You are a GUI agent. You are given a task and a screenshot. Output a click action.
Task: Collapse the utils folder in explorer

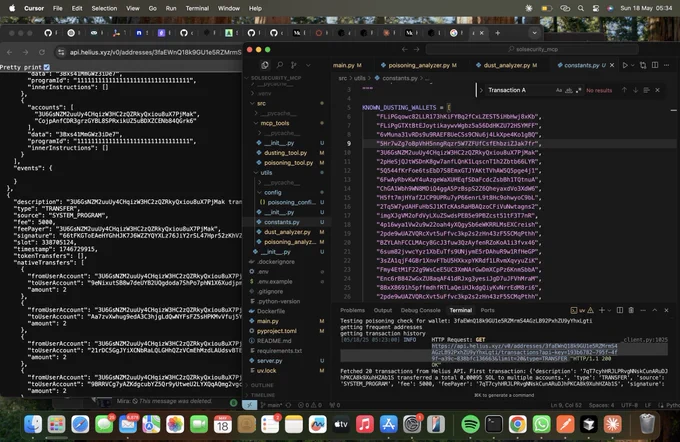(x=266, y=173)
